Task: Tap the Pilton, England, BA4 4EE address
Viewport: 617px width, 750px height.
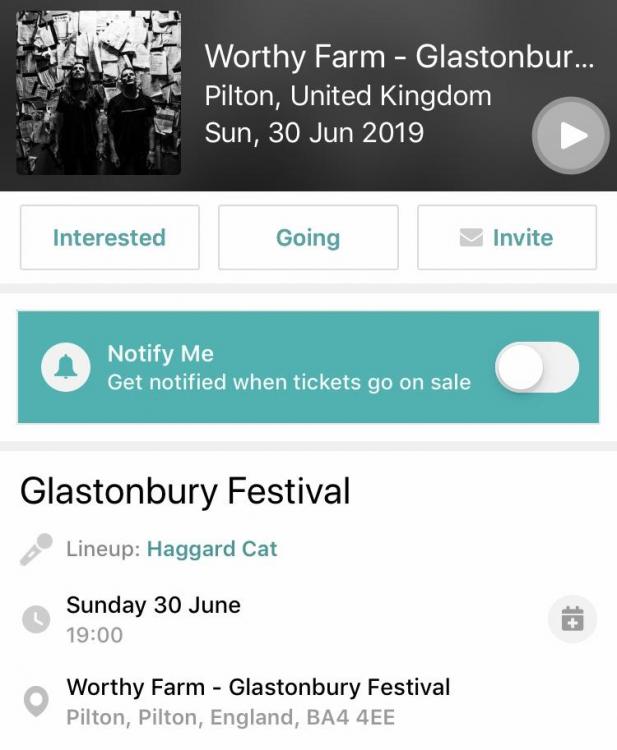Action: tap(231, 717)
